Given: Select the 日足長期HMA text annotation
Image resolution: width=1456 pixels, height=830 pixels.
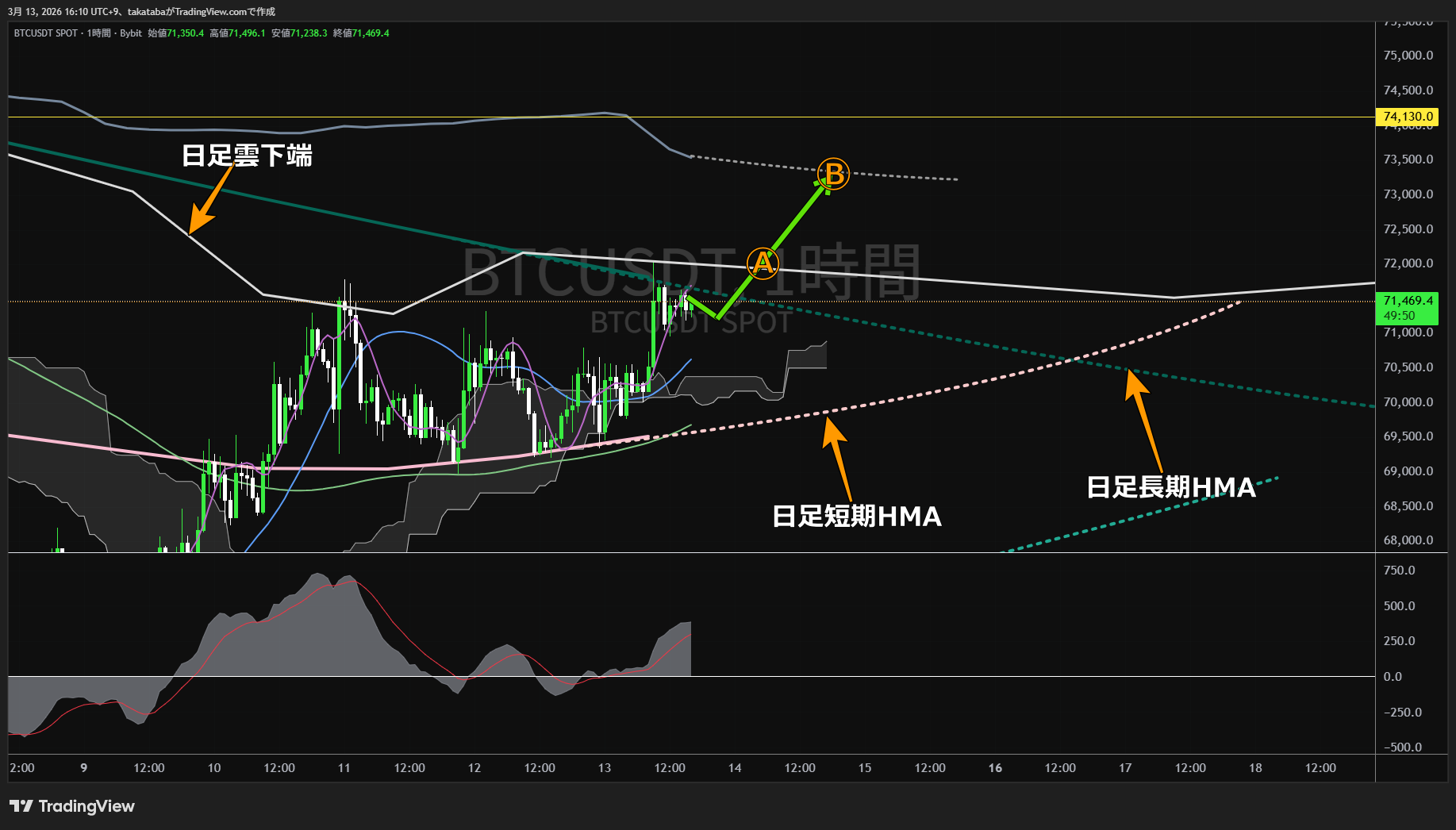Looking at the screenshot, I should click(x=1170, y=487).
